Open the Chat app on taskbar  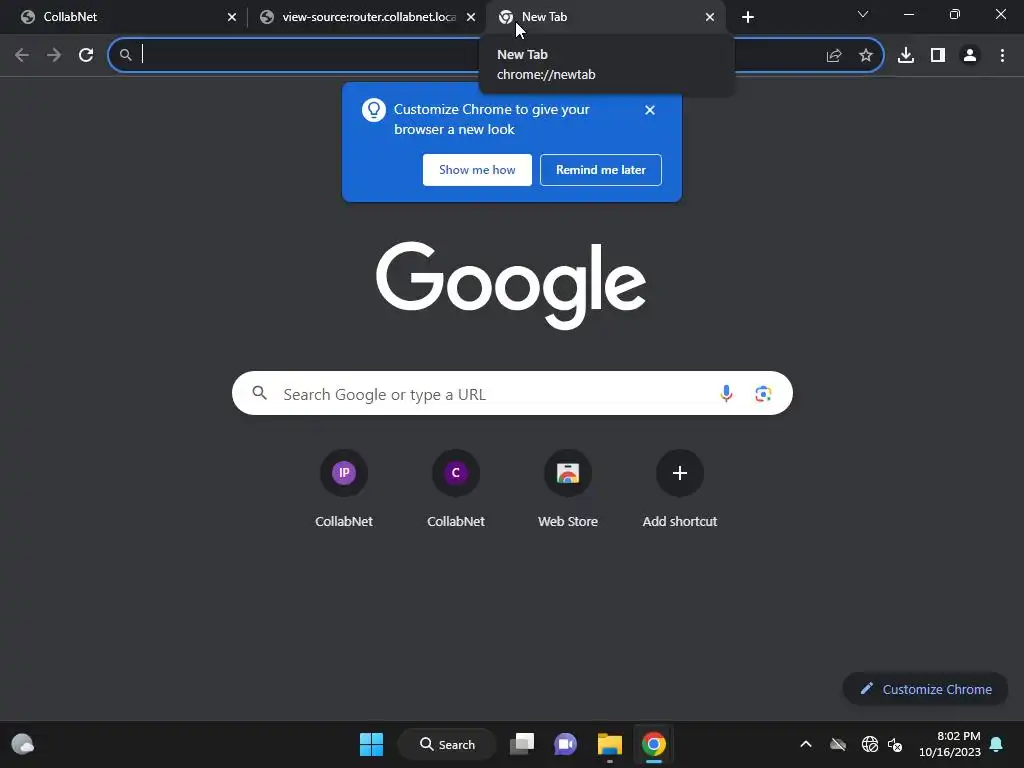point(566,744)
